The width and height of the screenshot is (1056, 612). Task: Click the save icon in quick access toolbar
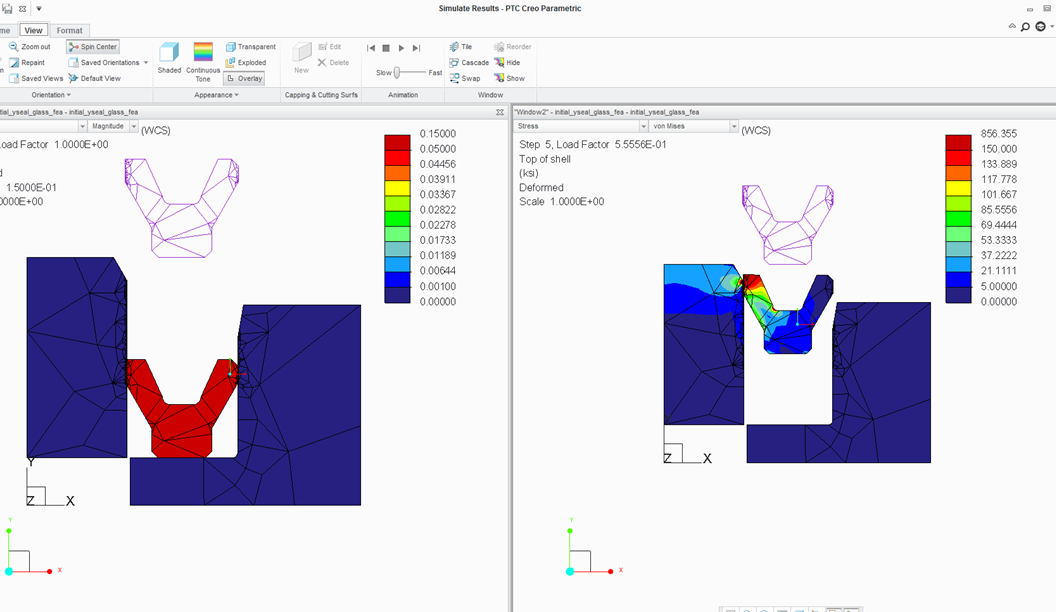coord(7,9)
